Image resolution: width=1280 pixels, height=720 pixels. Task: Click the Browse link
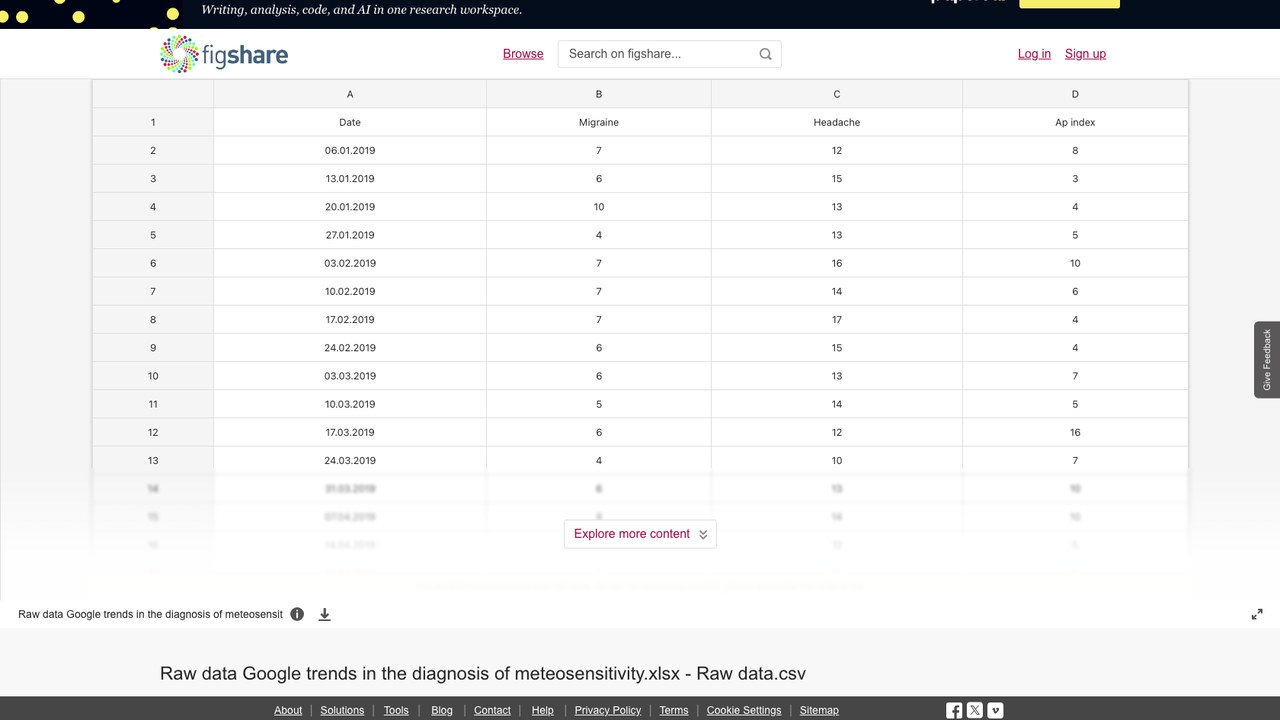[523, 54]
